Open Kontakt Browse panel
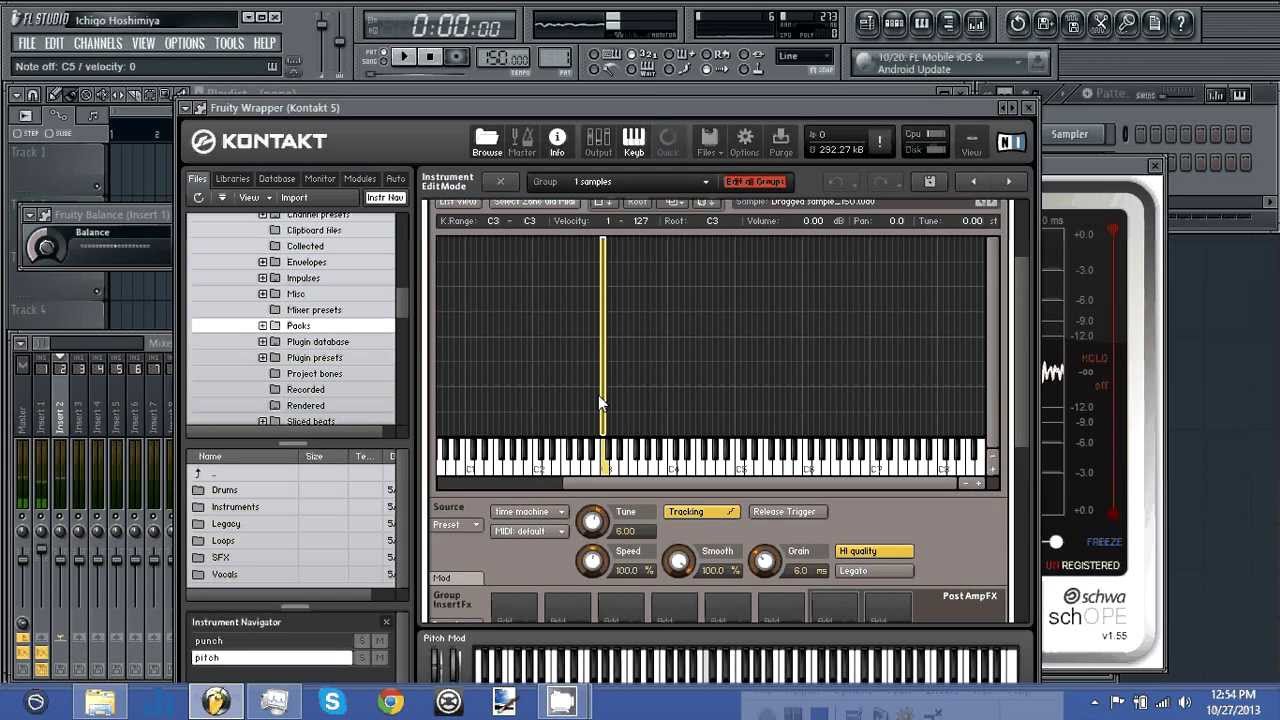This screenshot has height=720, width=1280. pyautogui.click(x=487, y=142)
